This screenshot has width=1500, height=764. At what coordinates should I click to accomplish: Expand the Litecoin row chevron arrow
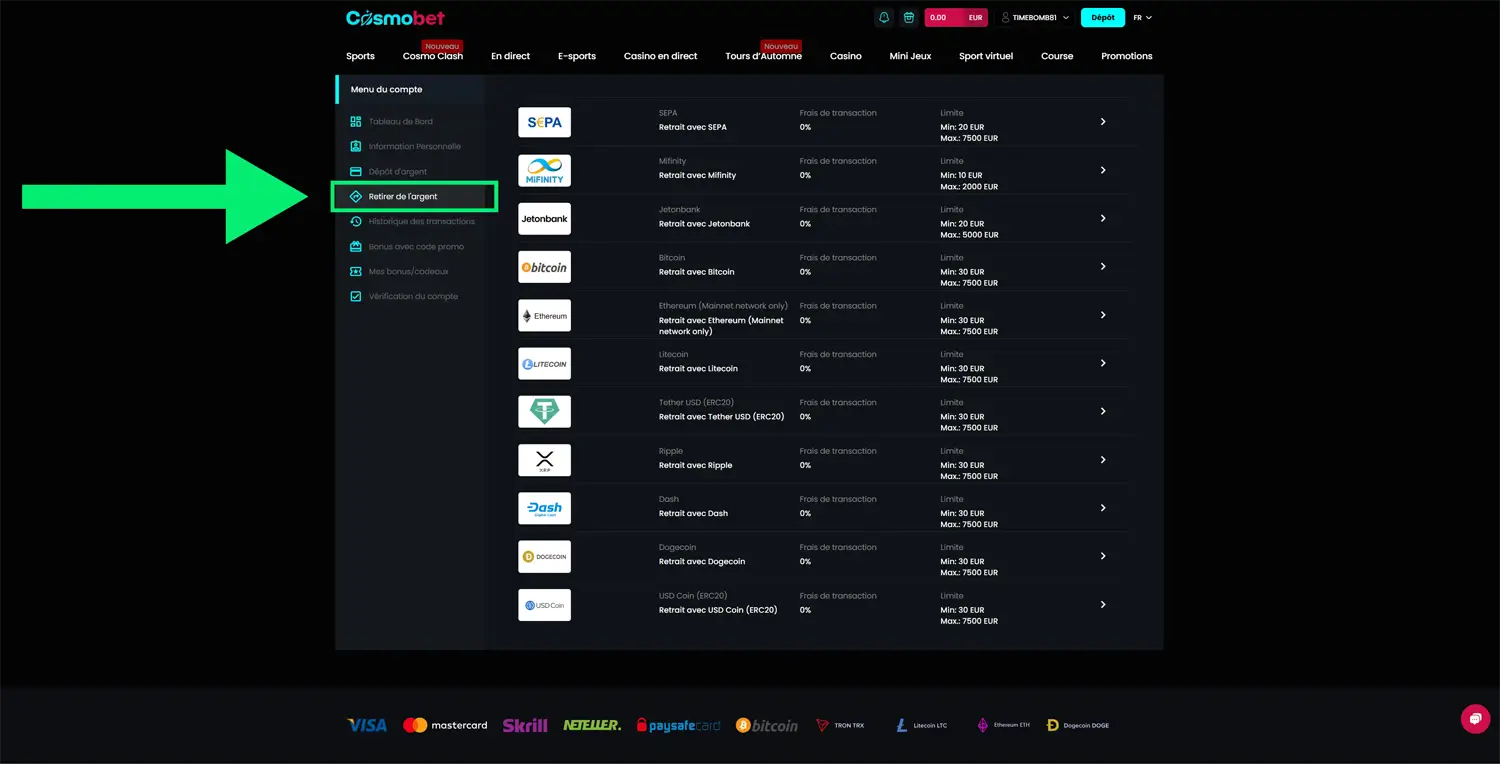click(1103, 363)
